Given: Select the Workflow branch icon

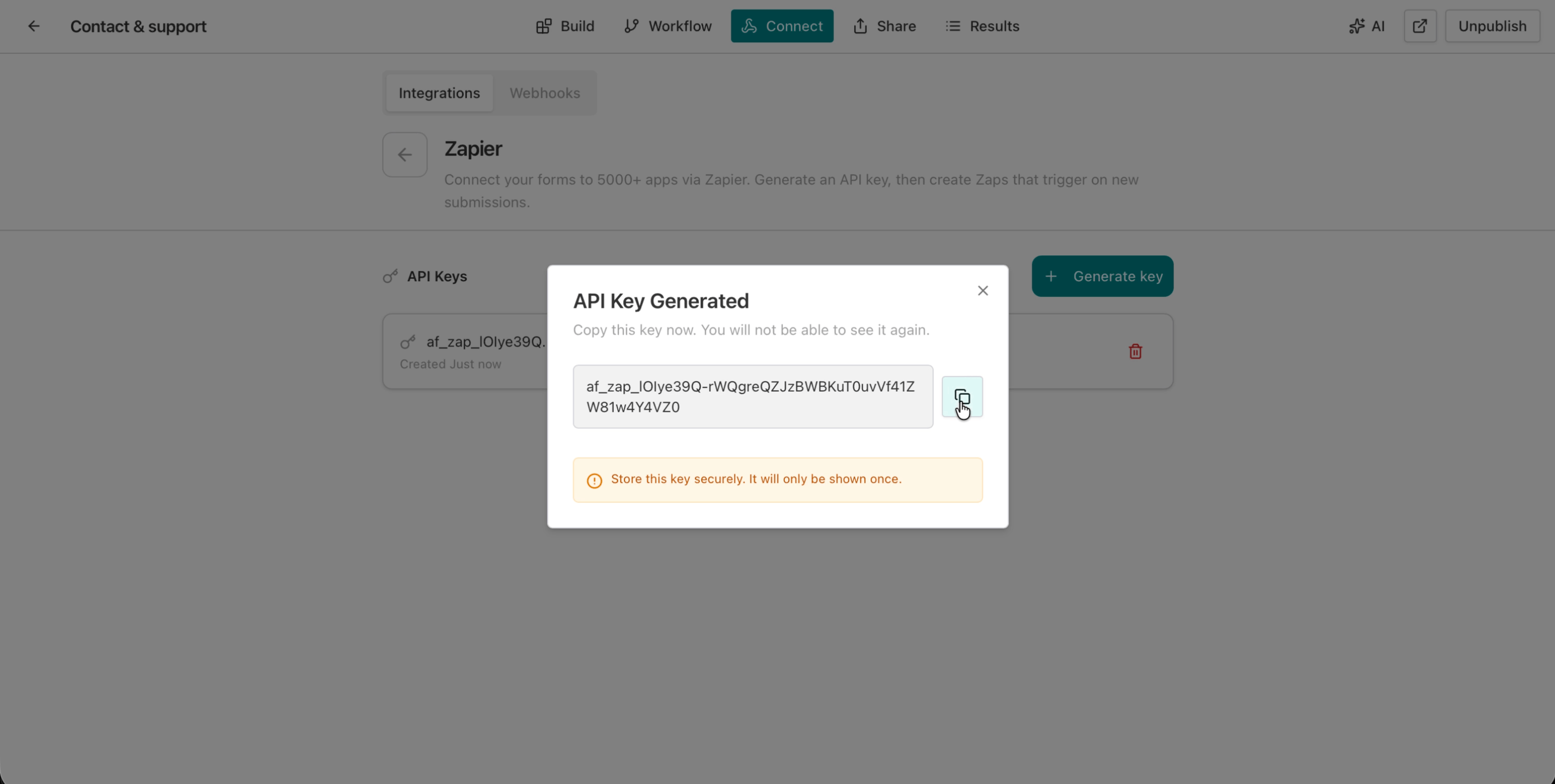Looking at the screenshot, I should click(x=631, y=26).
